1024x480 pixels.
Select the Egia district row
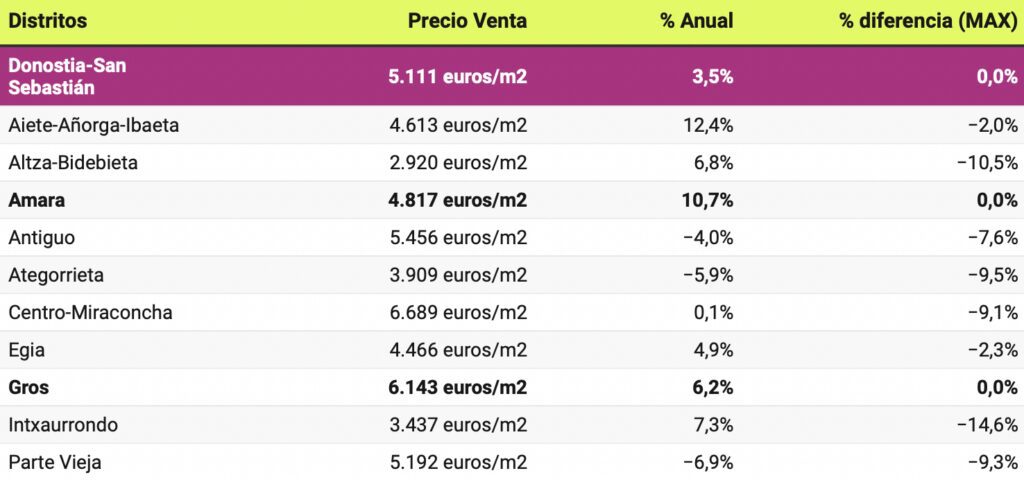(27, 350)
